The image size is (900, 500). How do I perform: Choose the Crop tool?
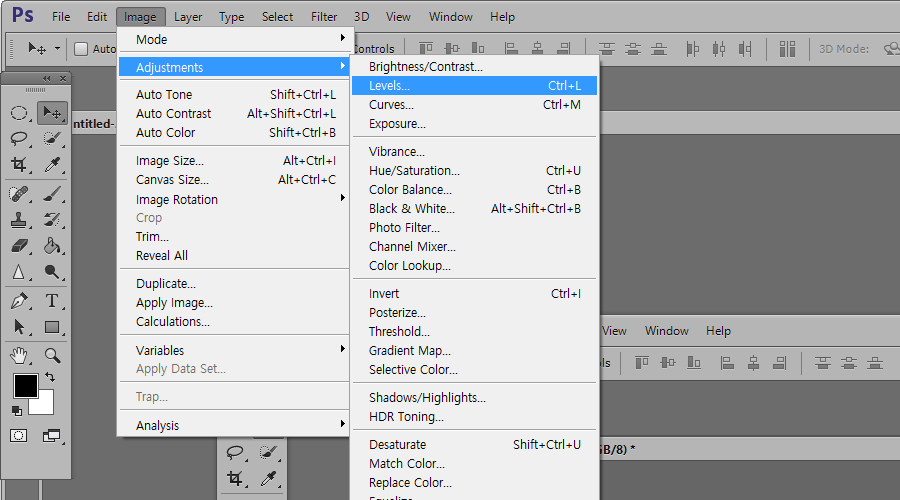coord(19,165)
